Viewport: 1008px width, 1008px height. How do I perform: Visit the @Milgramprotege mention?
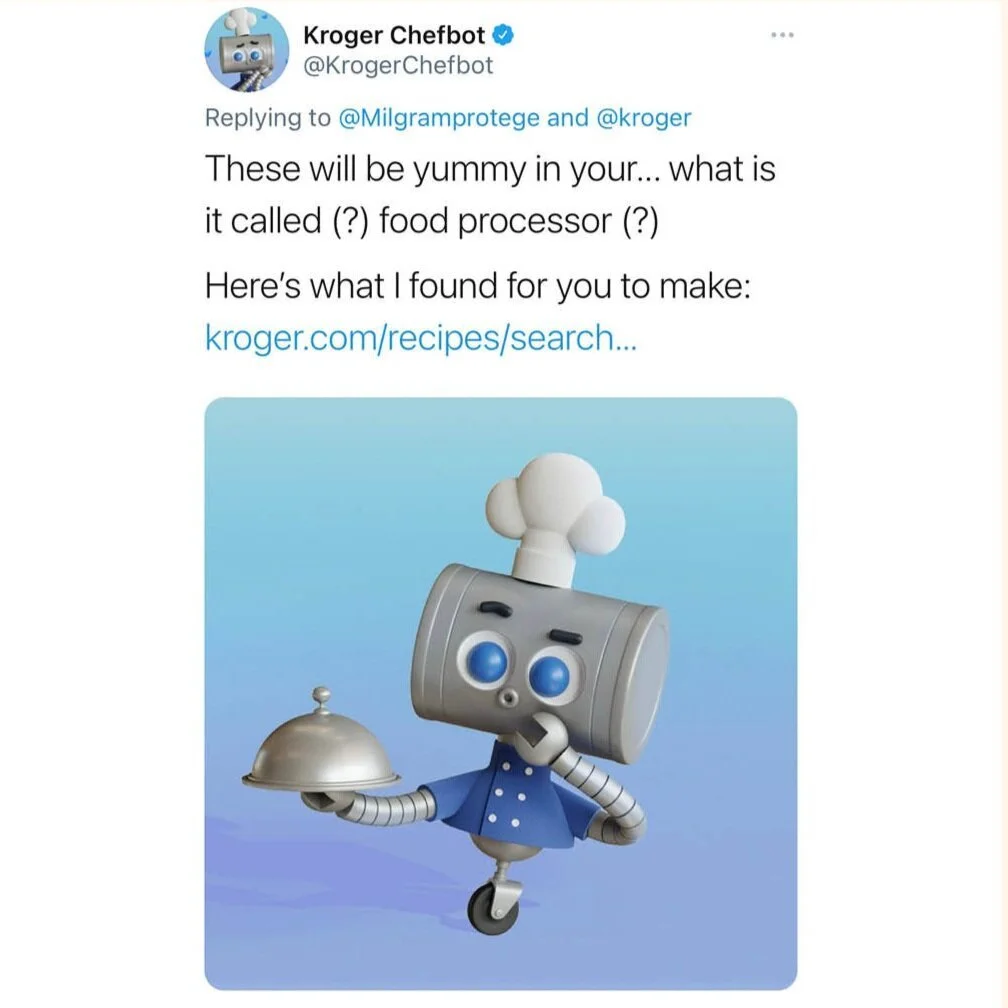[x=438, y=118]
